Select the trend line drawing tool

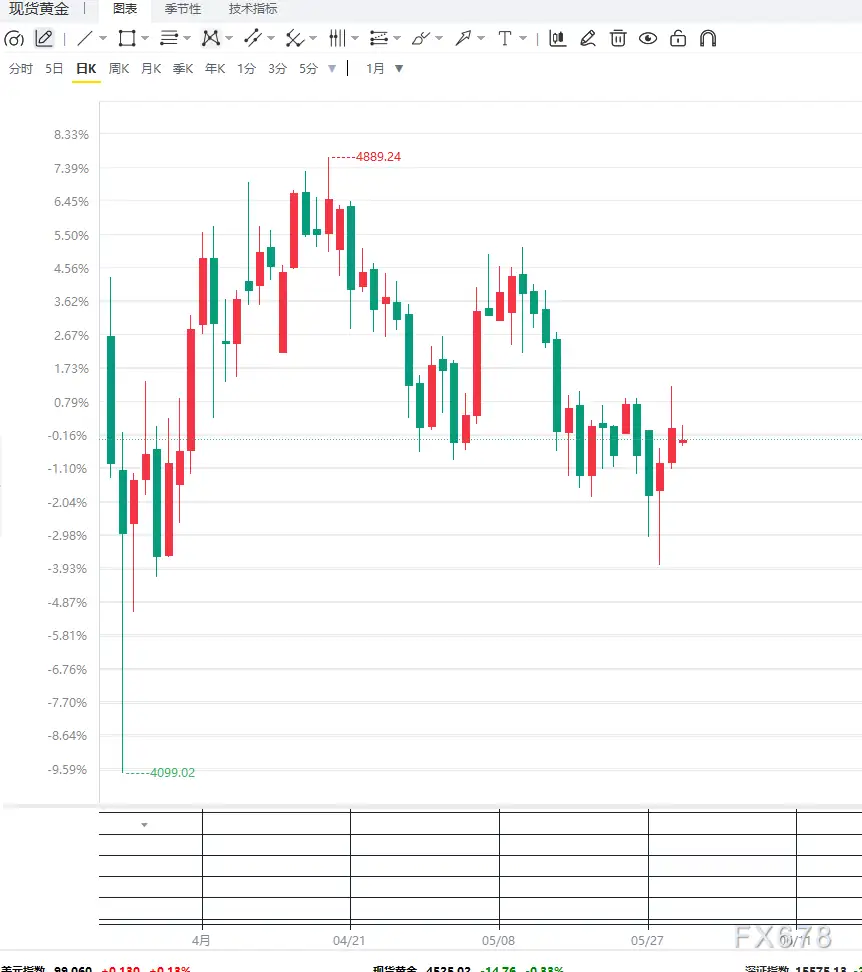point(85,38)
